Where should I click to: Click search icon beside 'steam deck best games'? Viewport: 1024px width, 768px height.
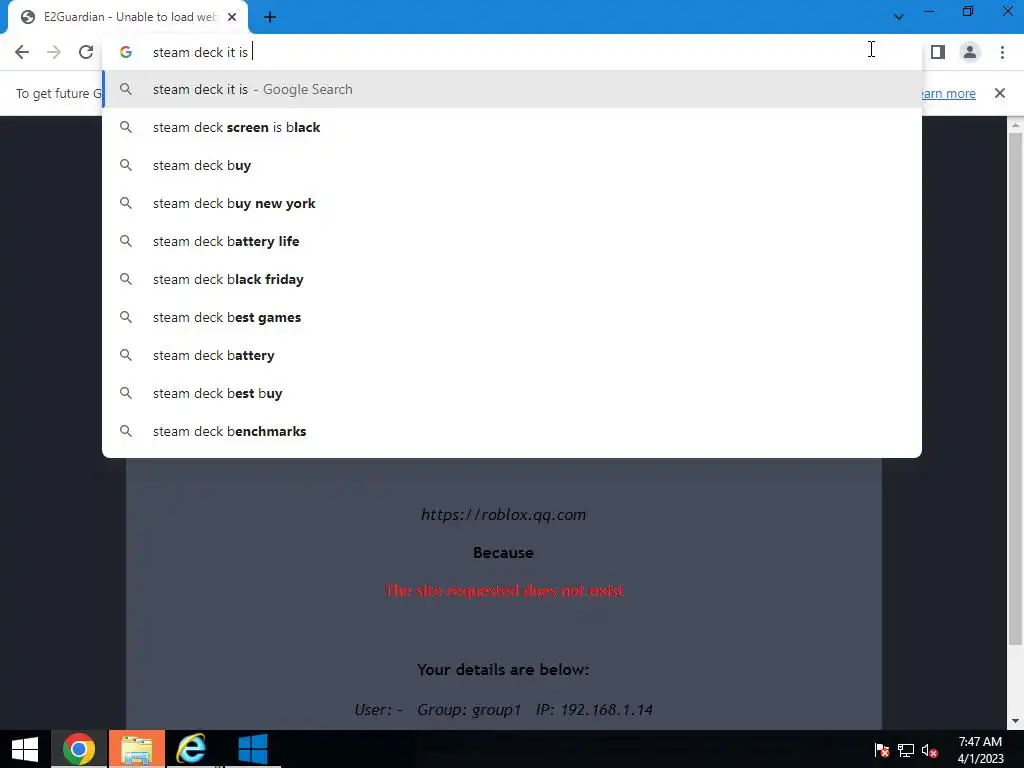click(x=126, y=317)
